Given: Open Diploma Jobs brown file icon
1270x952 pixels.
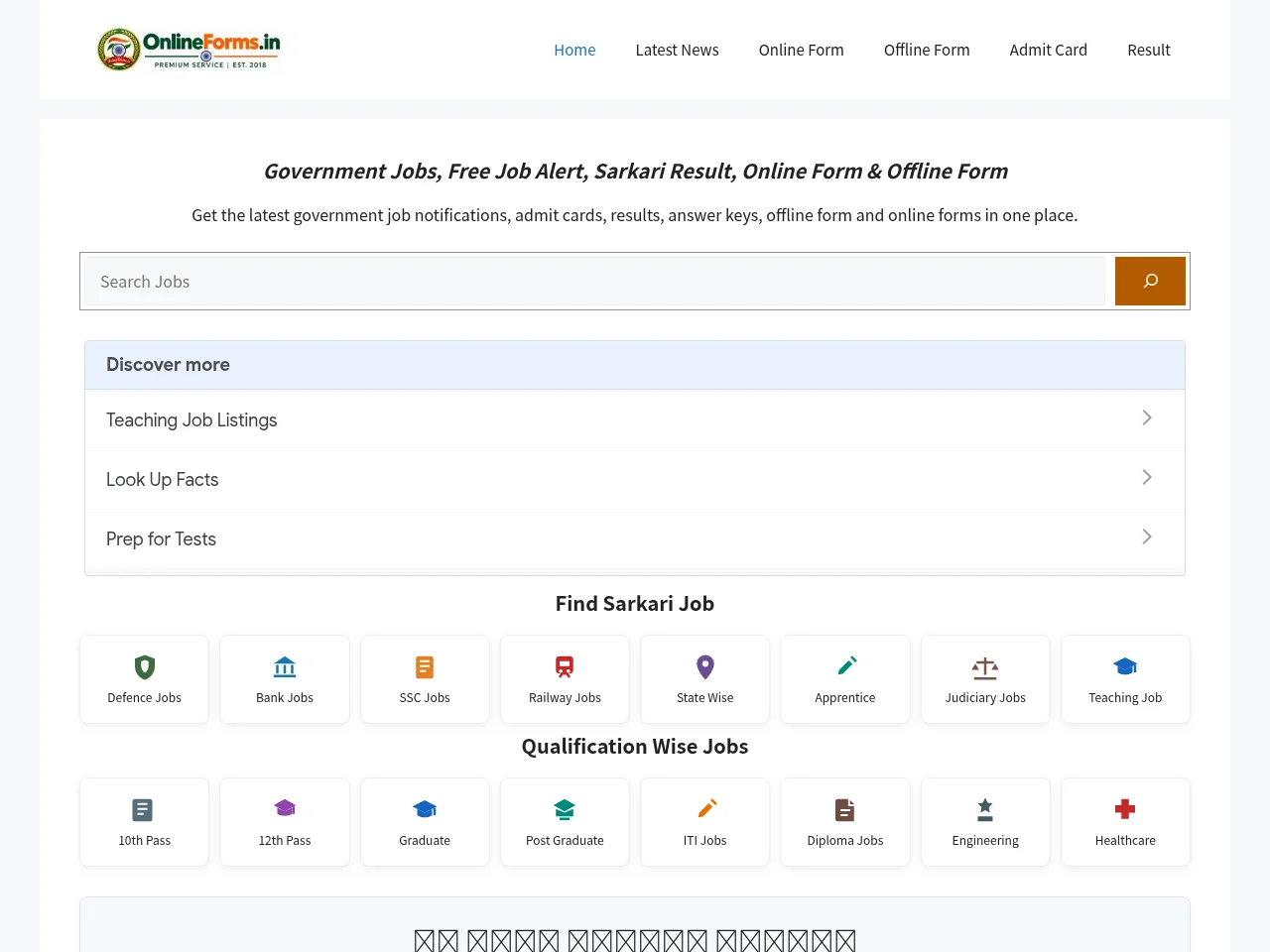Looking at the screenshot, I should point(845,809).
